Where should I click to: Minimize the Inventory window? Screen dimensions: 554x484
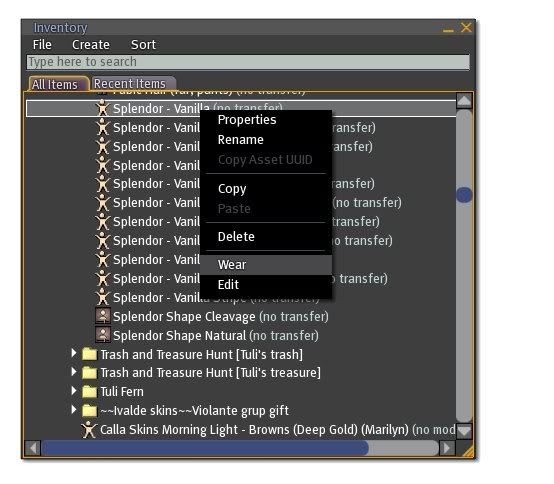pos(448,30)
